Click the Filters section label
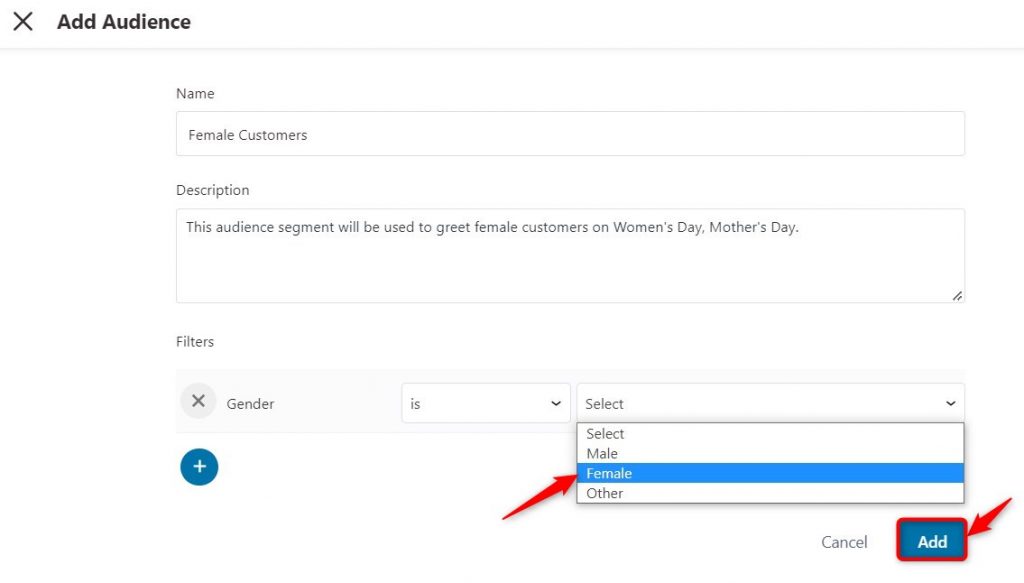 195,341
